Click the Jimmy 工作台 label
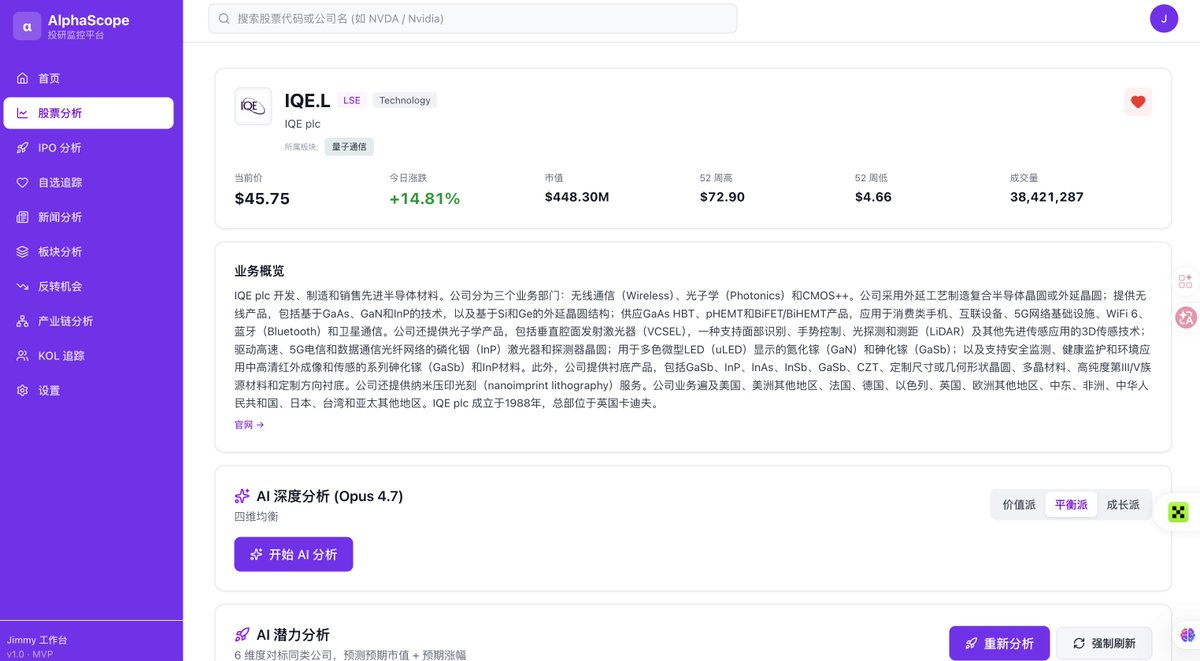This screenshot has width=1200, height=661. tap(37, 640)
